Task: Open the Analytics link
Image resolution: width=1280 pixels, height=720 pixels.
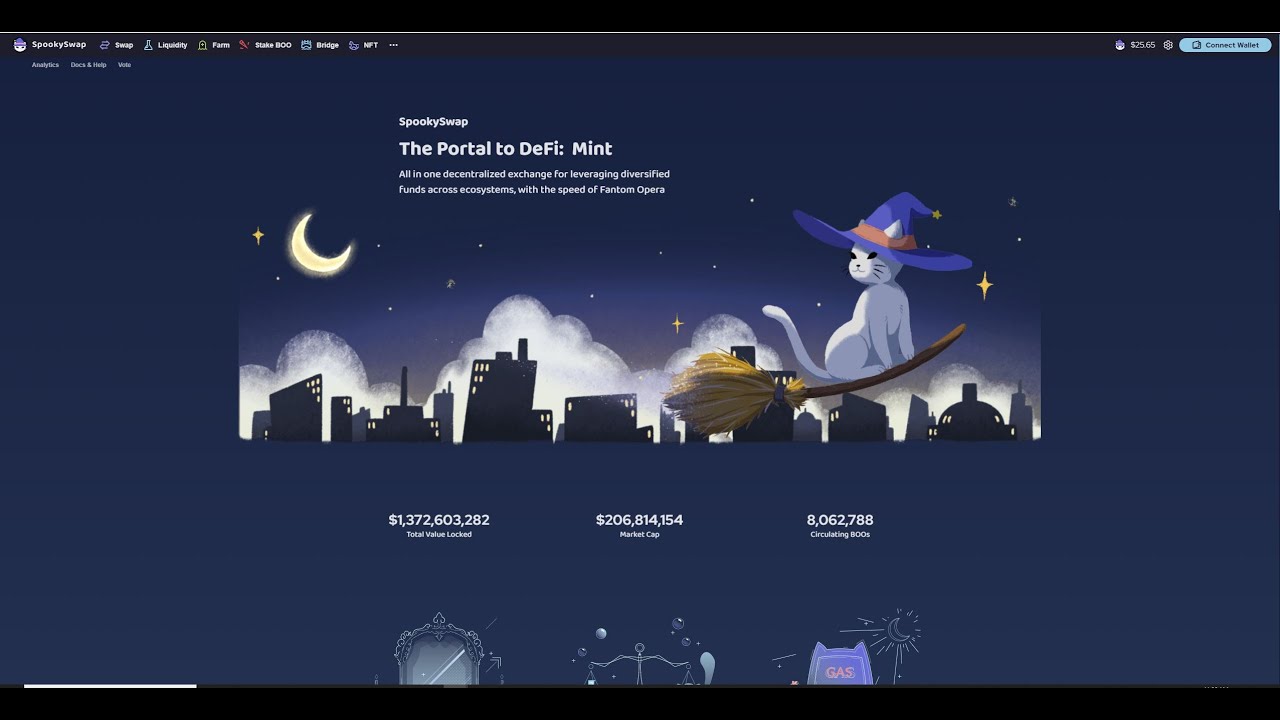Action: [x=45, y=65]
